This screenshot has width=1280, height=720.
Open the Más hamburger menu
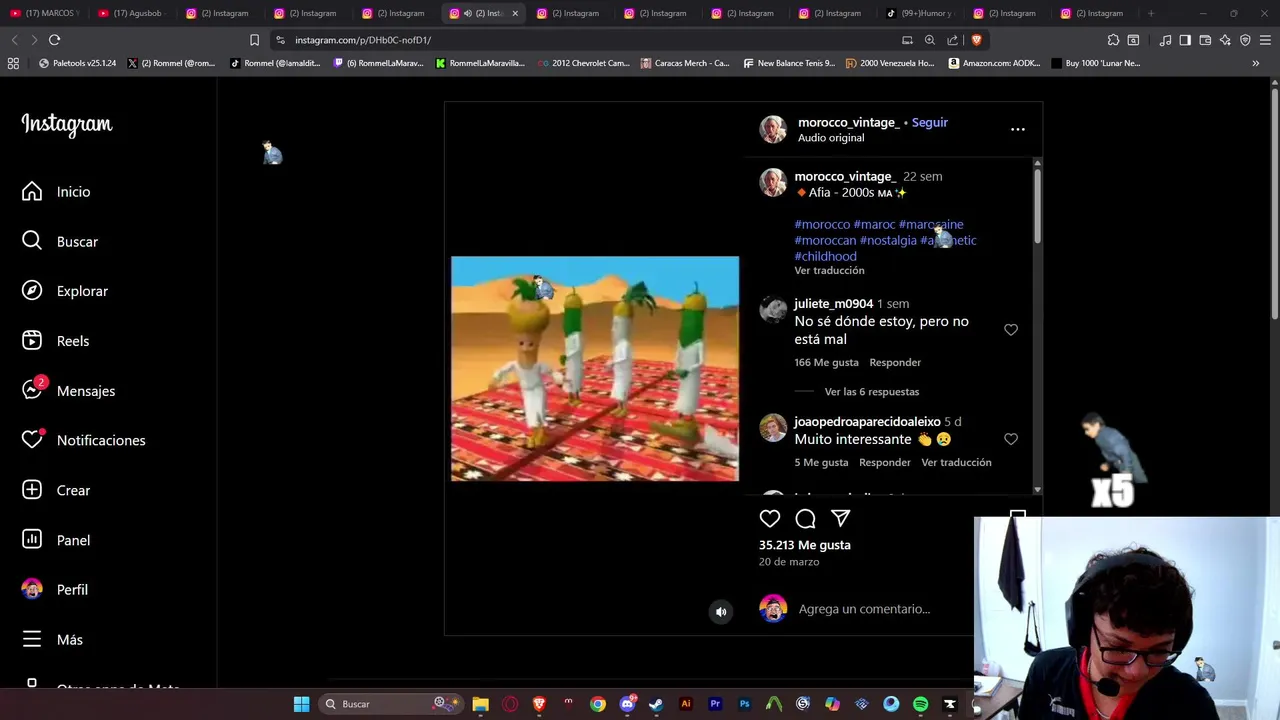click(52, 640)
